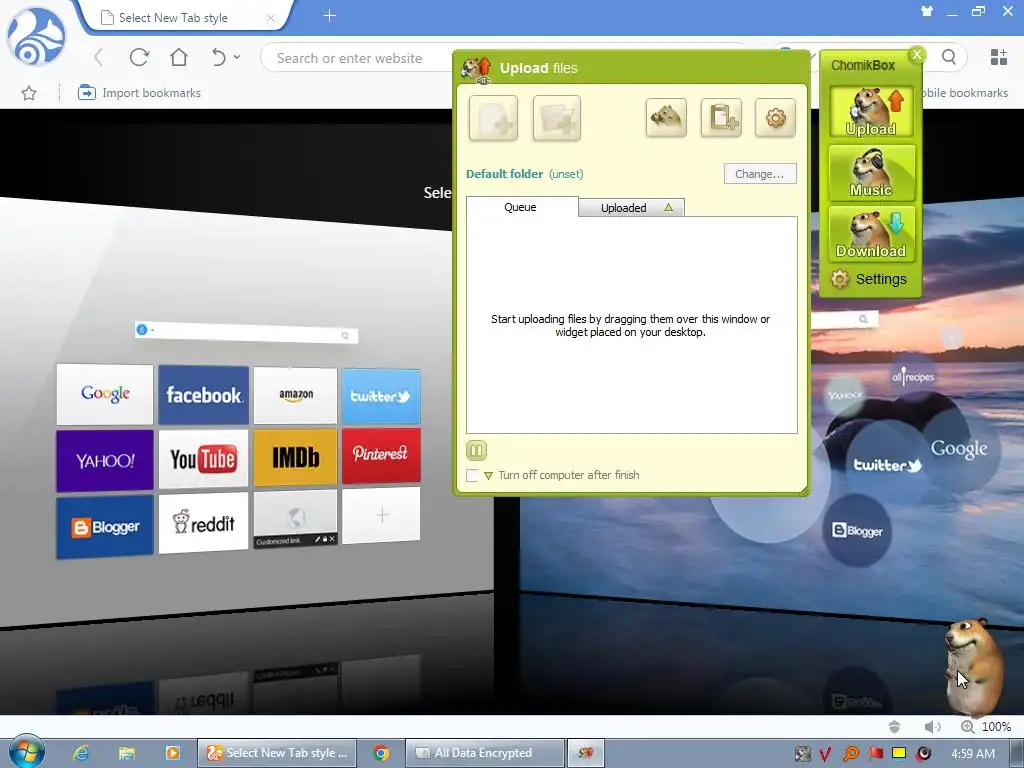Click the Add file icon in Upload files
This screenshot has height=768, width=1024.
[493, 118]
